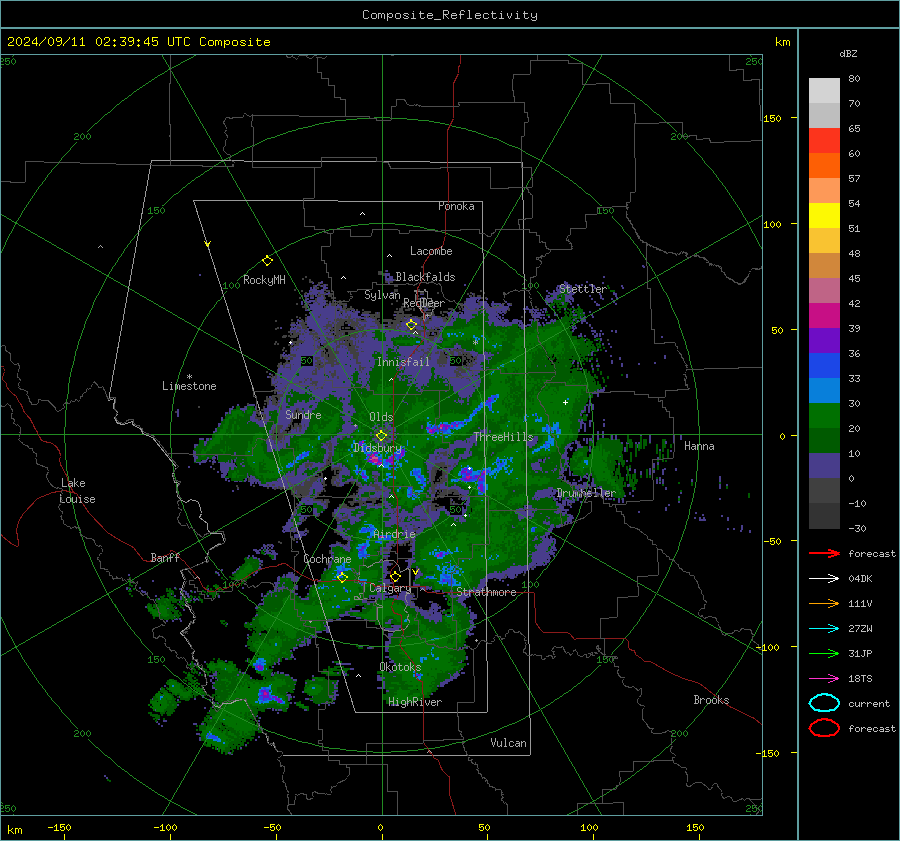Image resolution: width=900 pixels, height=841 pixels.
Task: Click the cyan 27ZW arrow icon
Action: point(824,629)
